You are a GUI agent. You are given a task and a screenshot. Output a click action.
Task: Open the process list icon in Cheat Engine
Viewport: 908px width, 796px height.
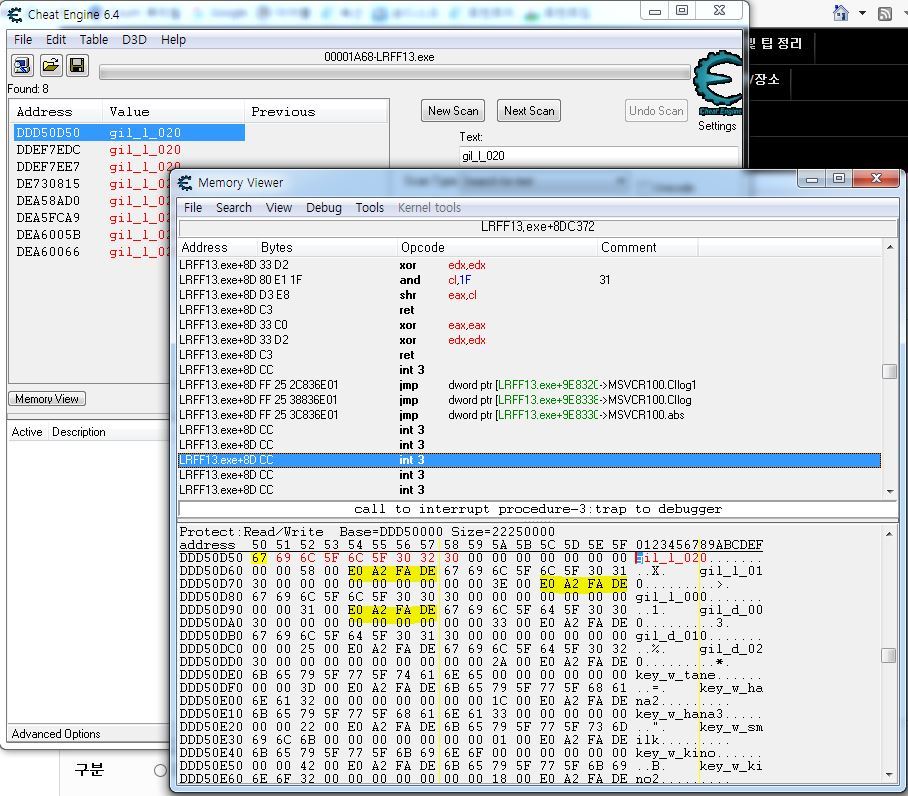click(22, 65)
